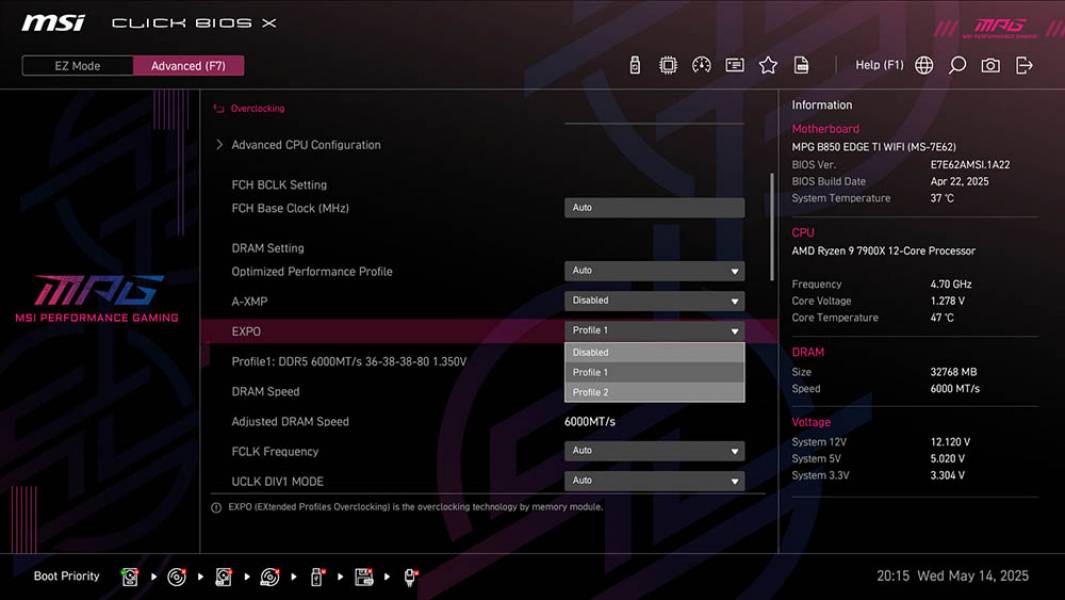Click the CPU heading in Information panel
The width and height of the screenshot is (1065, 600).
point(803,232)
